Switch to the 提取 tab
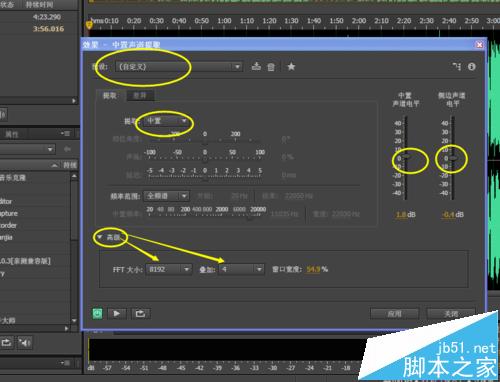Image resolution: width=500 pixels, height=382 pixels. point(110,96)
